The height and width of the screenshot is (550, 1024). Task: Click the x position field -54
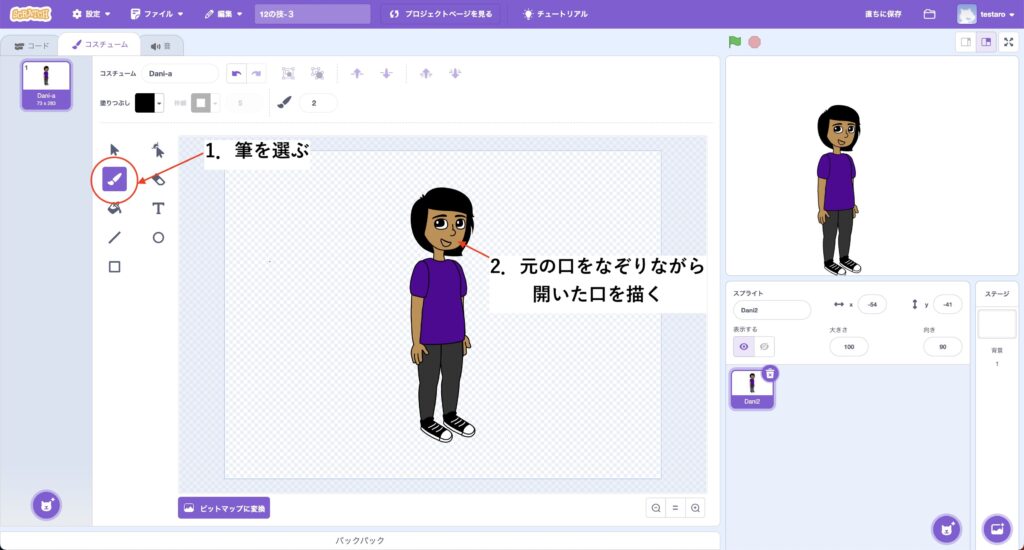pyautogui.click(x=872, y=304)
